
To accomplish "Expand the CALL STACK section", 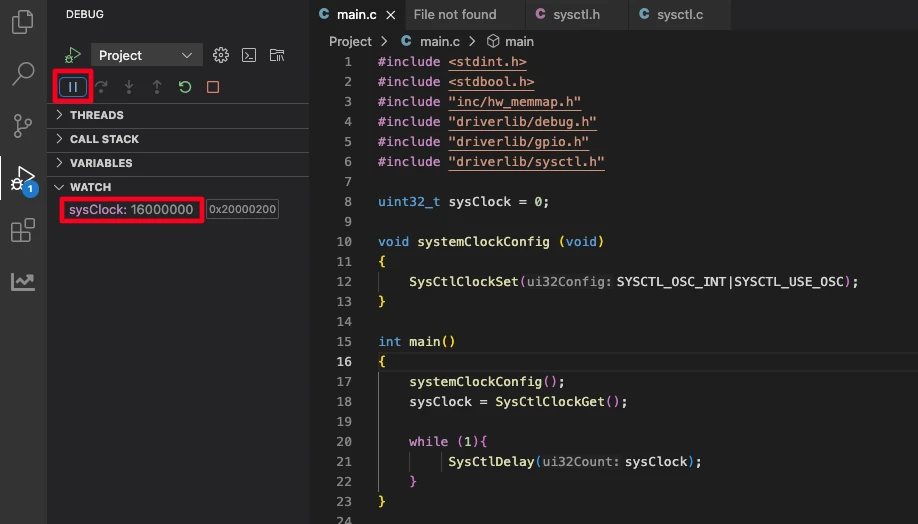I will click(104, 139).
